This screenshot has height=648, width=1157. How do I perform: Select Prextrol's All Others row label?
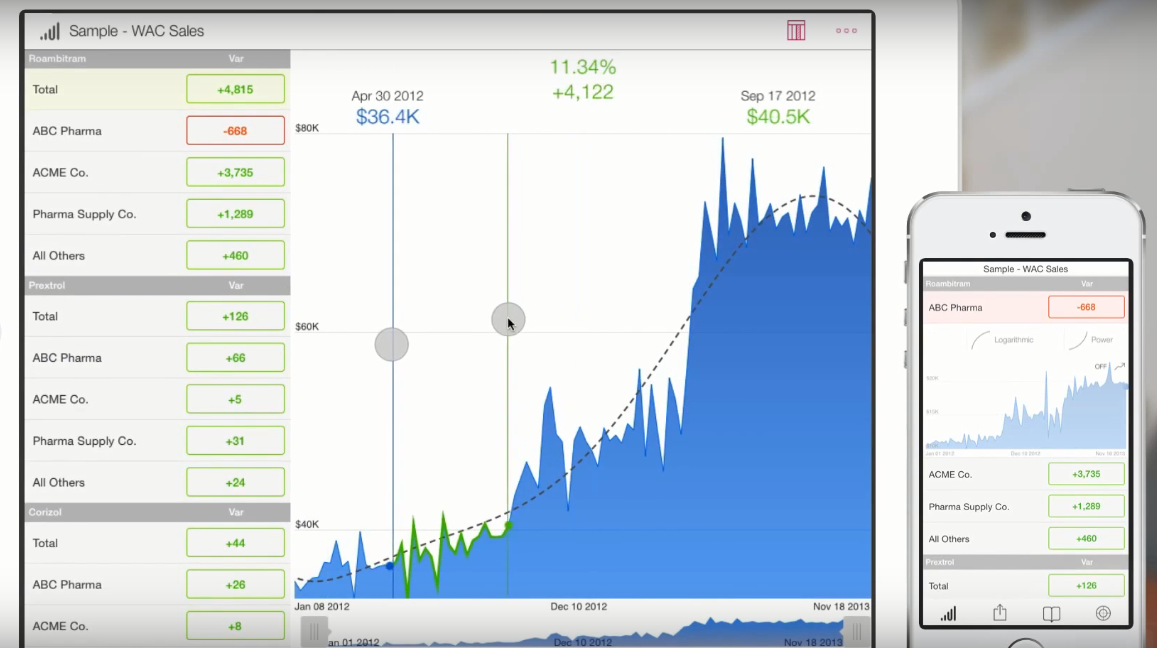58,482
